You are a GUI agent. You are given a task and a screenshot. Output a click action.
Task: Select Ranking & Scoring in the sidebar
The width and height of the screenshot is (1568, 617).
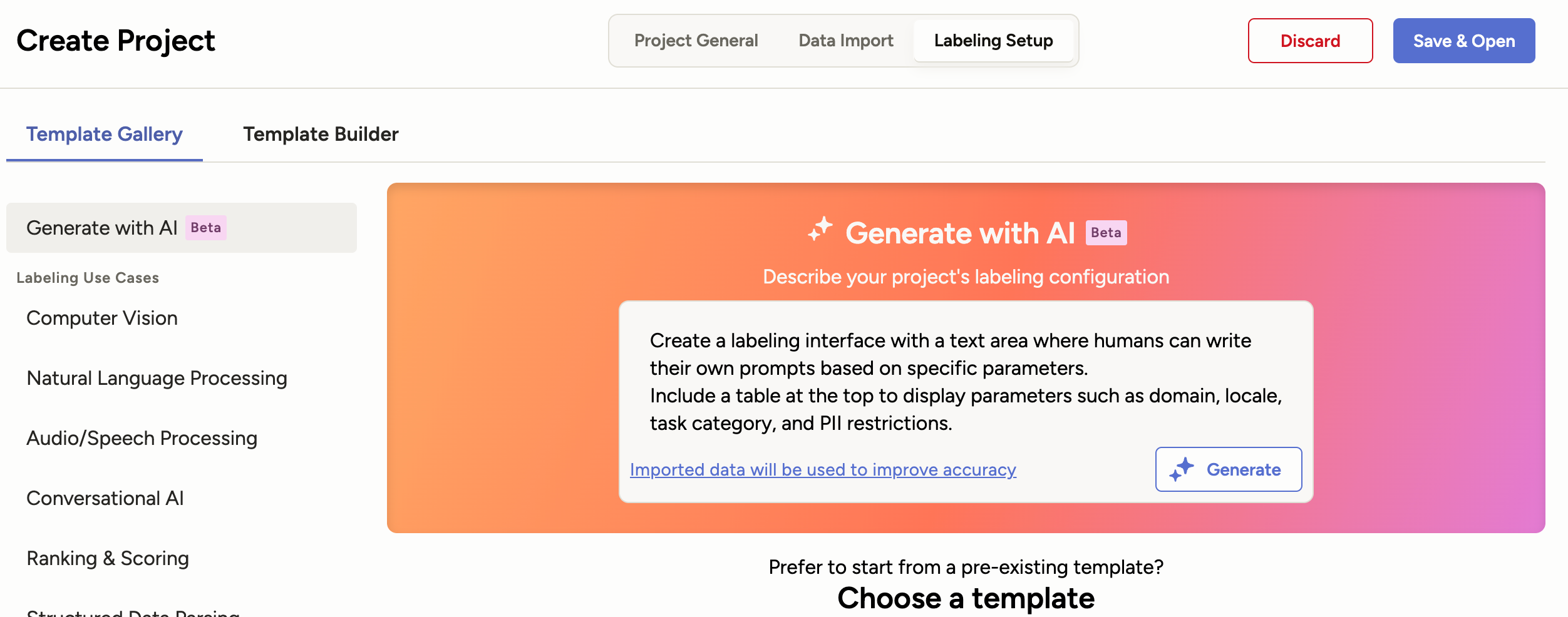click(x=107, y=558)
